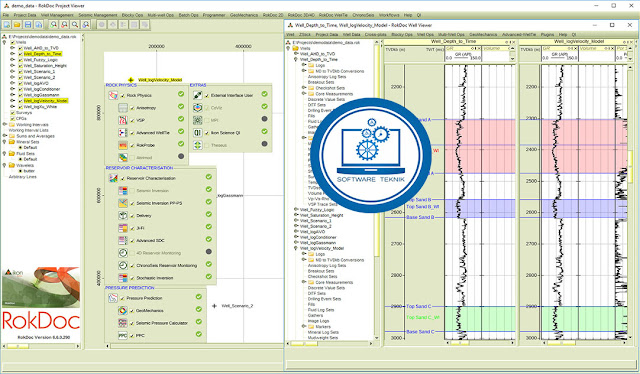This screenshot has width=640, height=374.
Task: Click the green status check beside Rock Physics
Action: click(181, 94)
